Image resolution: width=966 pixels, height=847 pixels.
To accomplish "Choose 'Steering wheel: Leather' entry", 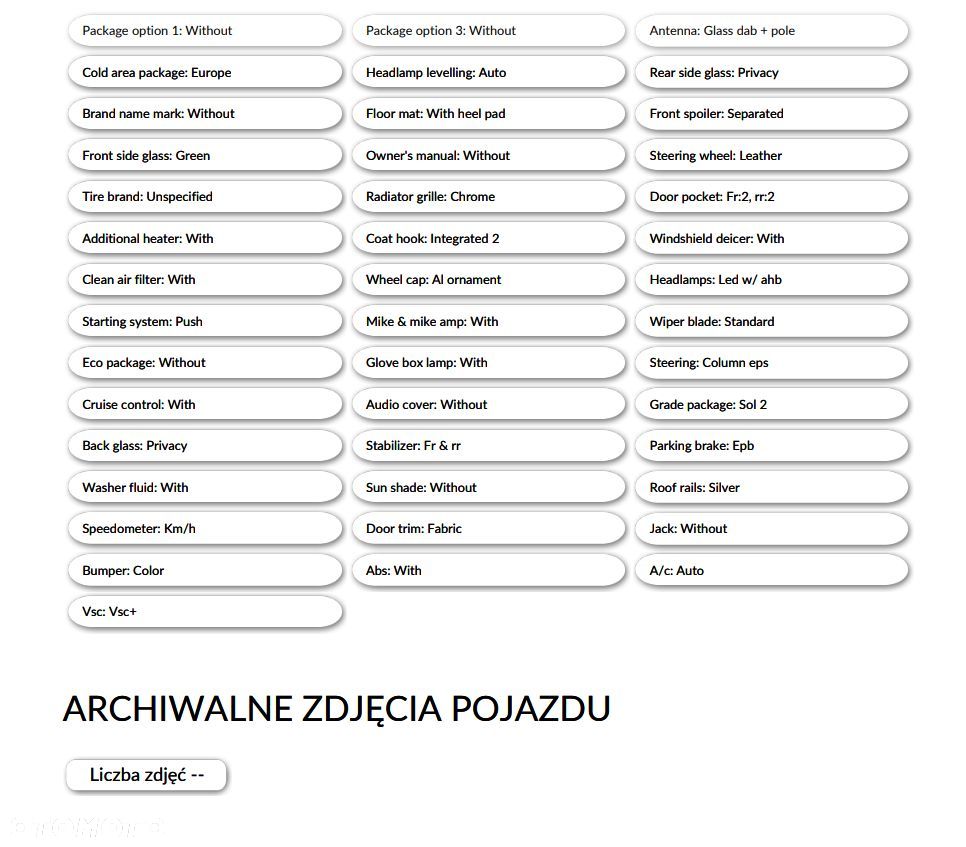I will [772, 155].
